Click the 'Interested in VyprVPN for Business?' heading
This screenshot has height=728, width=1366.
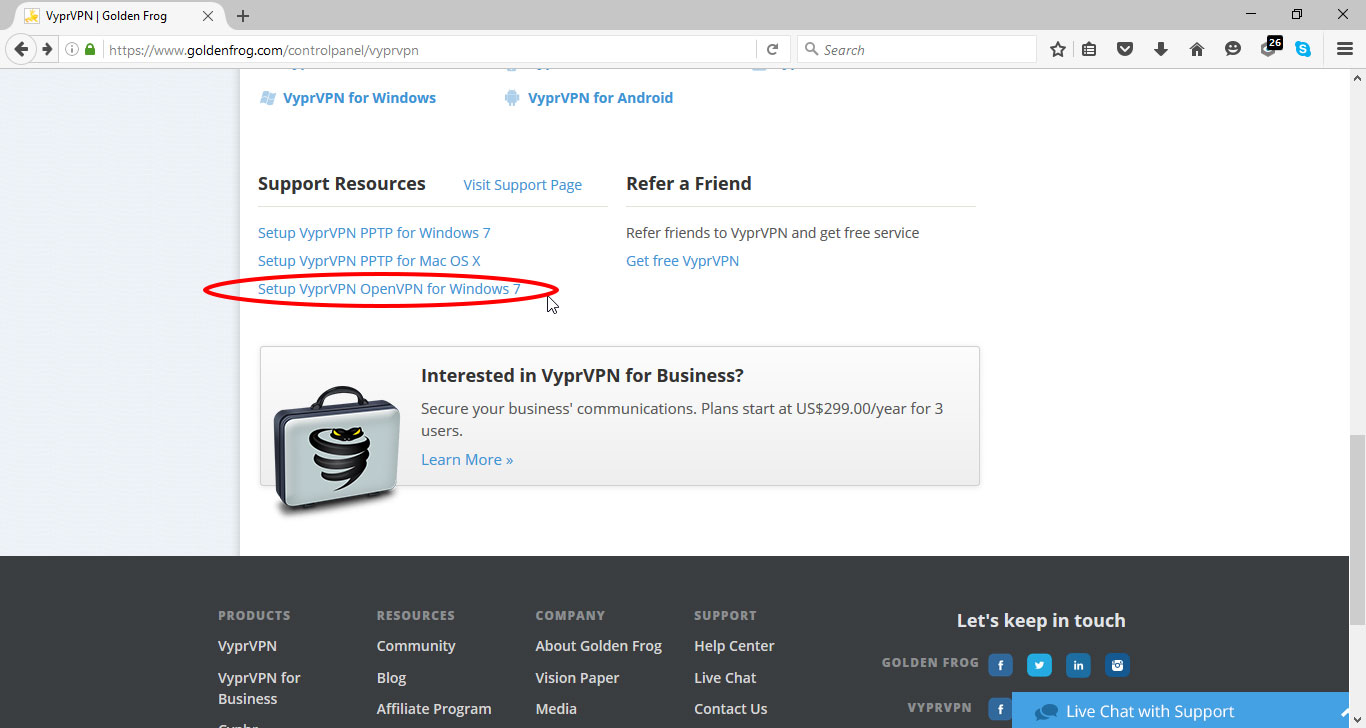(x=582, y=376)
